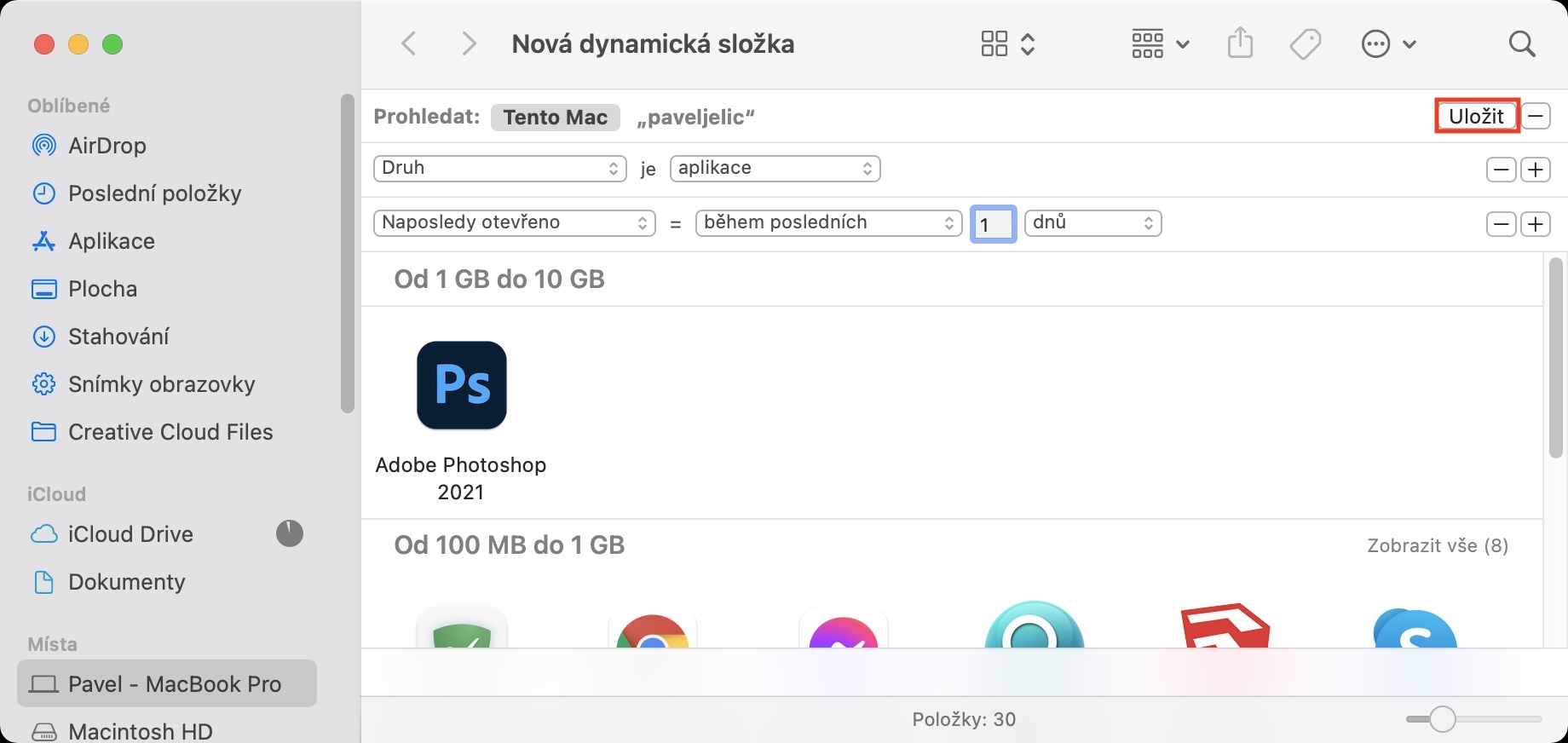This screenshot has width=1568, height=743.
Task: Click the number of days input field
Action: pos(993,224)
